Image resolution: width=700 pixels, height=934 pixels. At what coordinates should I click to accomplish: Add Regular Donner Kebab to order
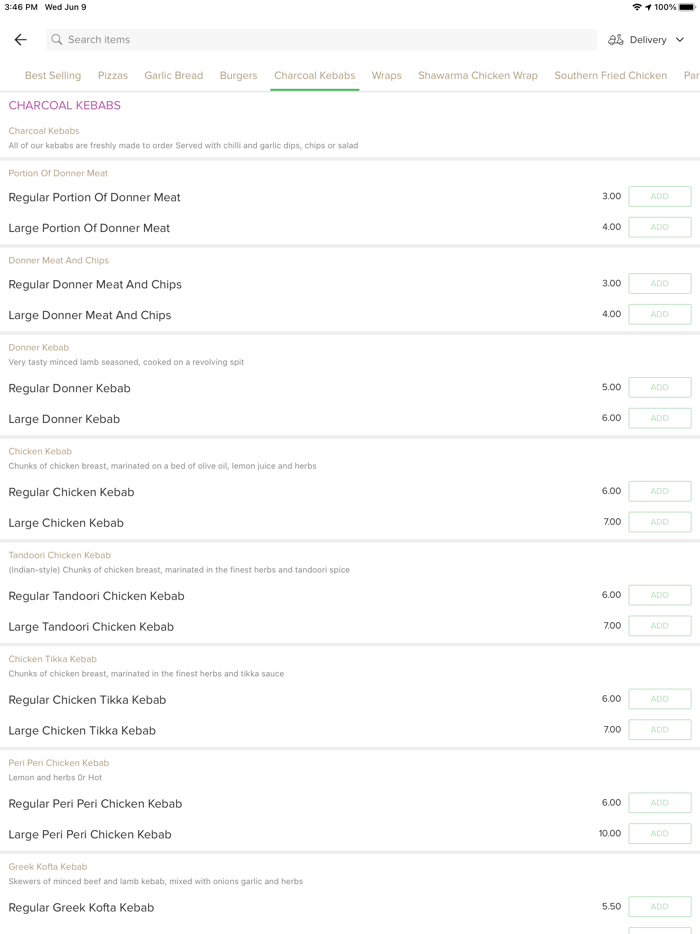[x=659, y=388]
